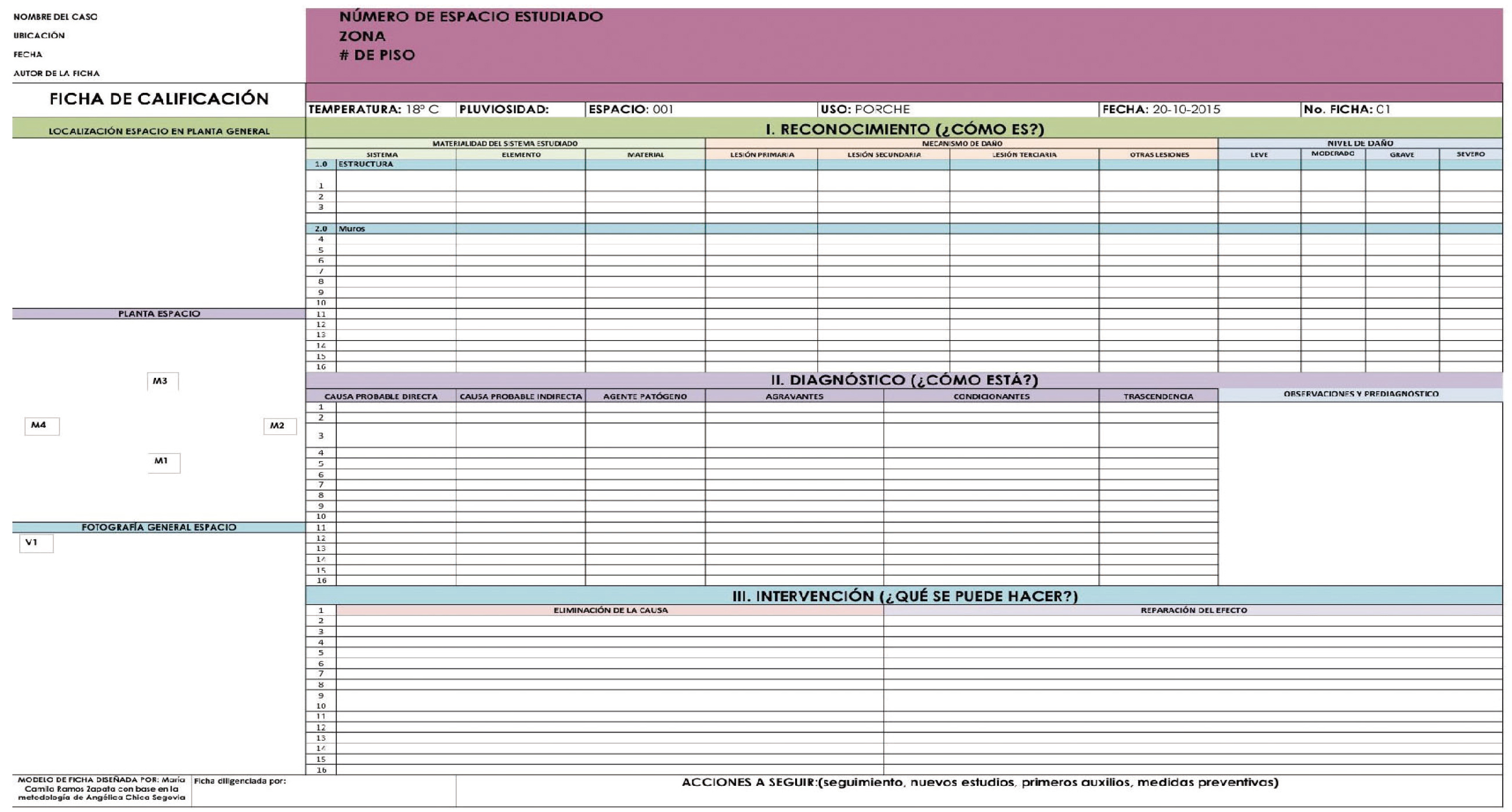The height and width of the screenshot is (812, 1512).
Task: Click the 'Ficha diligenciada por:' field
Action: (323, 791)
